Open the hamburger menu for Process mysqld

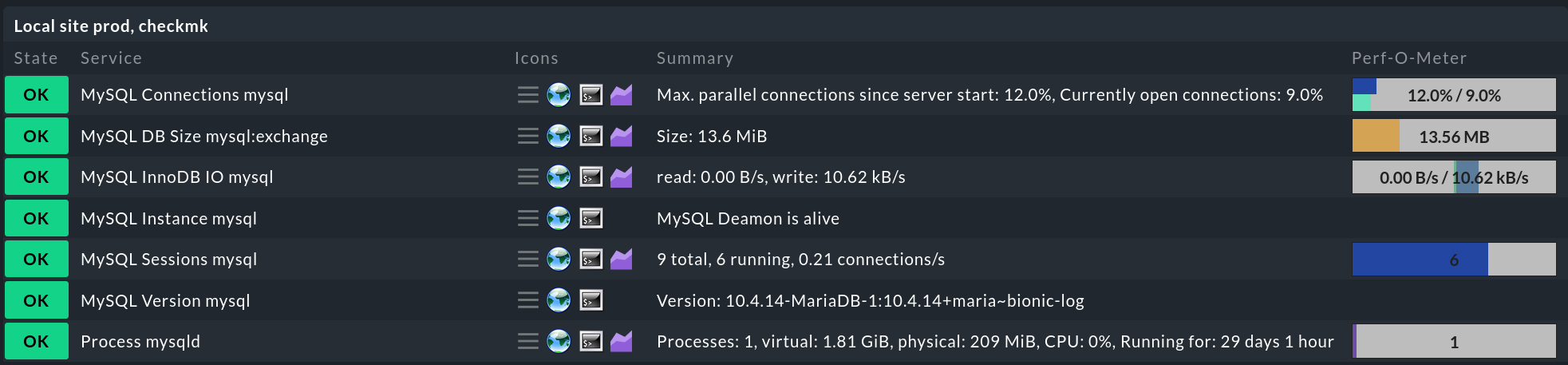[527, 342]
